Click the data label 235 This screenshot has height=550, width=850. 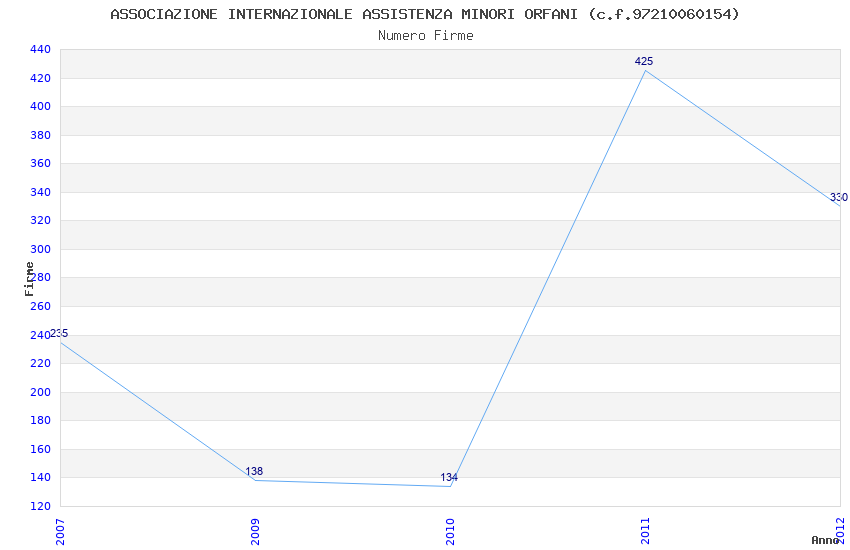tap(59, 333)
